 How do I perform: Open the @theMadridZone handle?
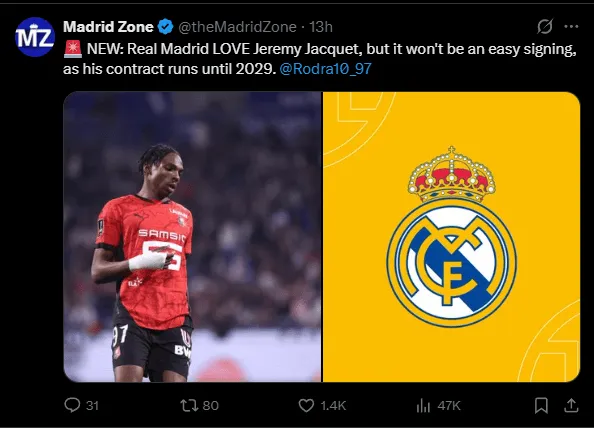tap(237, 27)
